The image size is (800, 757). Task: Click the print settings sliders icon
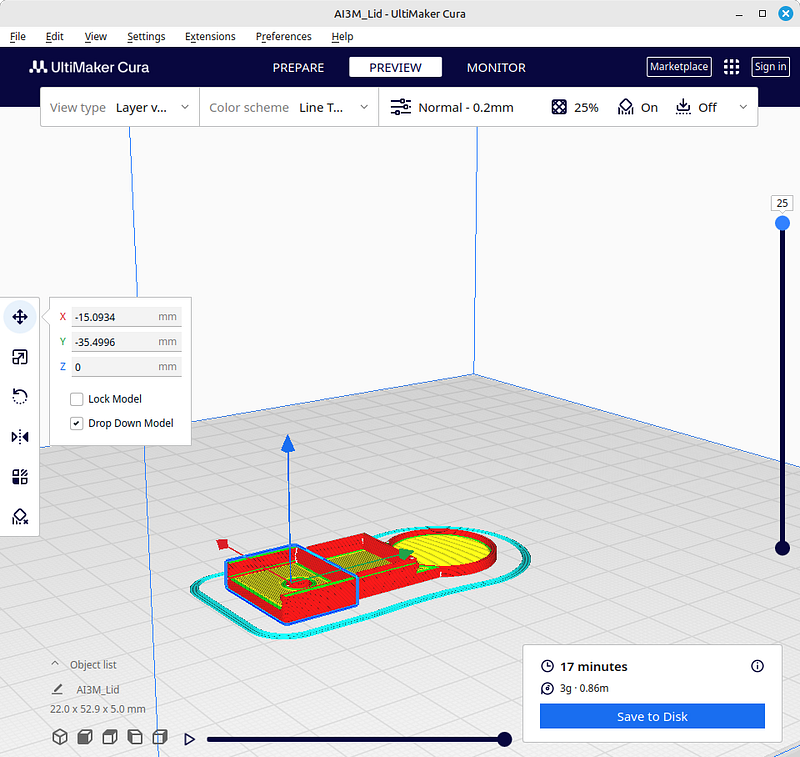(401, 107)
